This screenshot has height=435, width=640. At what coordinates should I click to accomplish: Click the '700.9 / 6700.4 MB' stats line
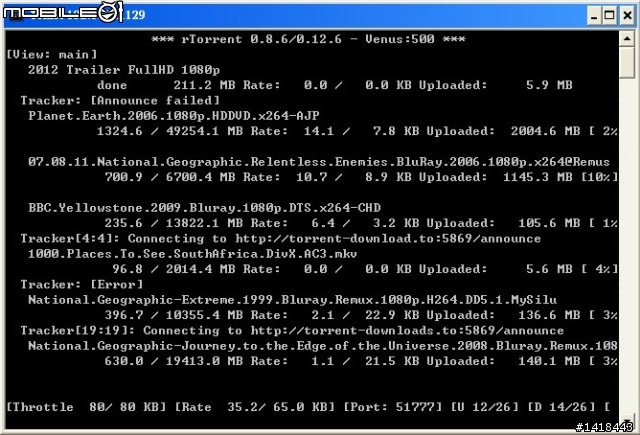pos(361,177)
